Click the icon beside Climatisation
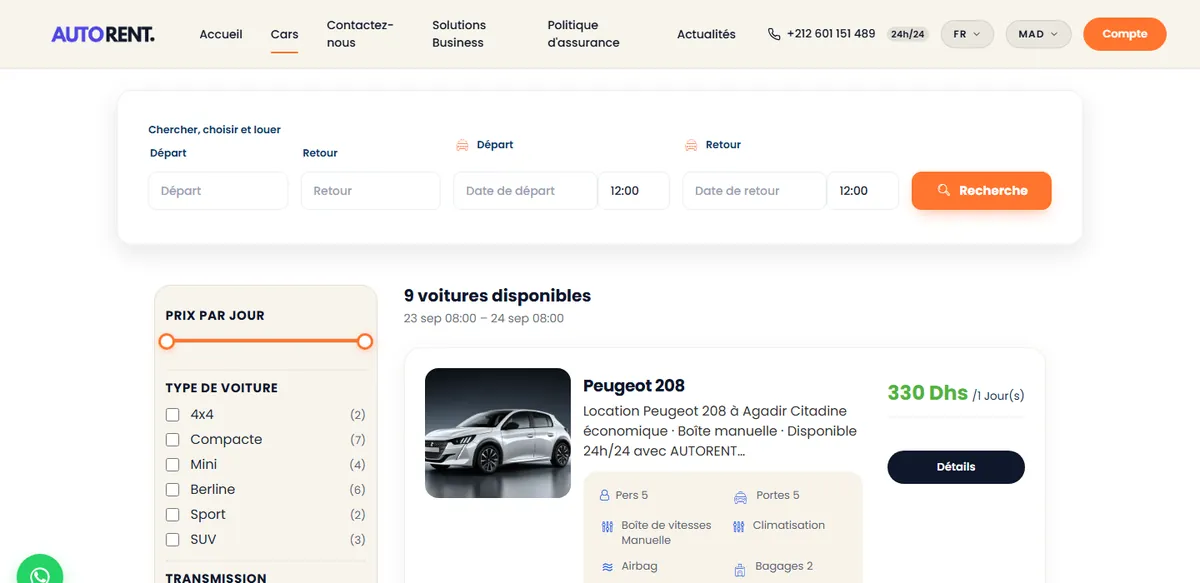 (x=739, y=527)
